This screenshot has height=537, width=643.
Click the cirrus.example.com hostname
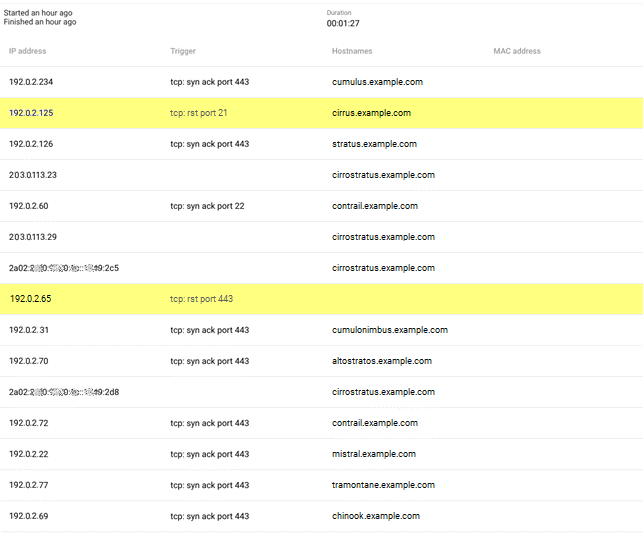click(371, 113)
